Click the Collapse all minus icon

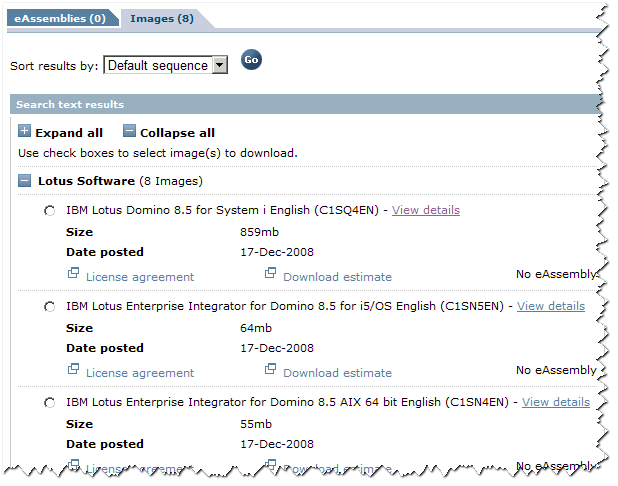pyautogui.click(x=129, y=131)
